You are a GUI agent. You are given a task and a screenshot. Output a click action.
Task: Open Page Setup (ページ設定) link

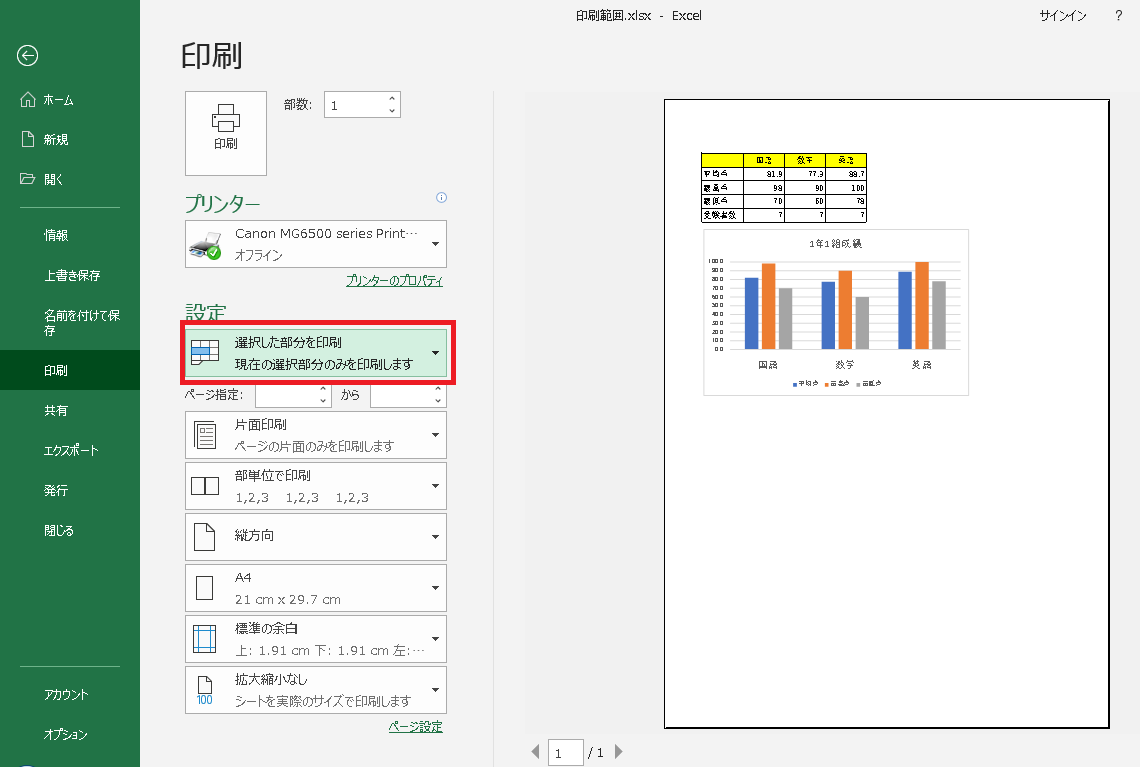point(415,726)
